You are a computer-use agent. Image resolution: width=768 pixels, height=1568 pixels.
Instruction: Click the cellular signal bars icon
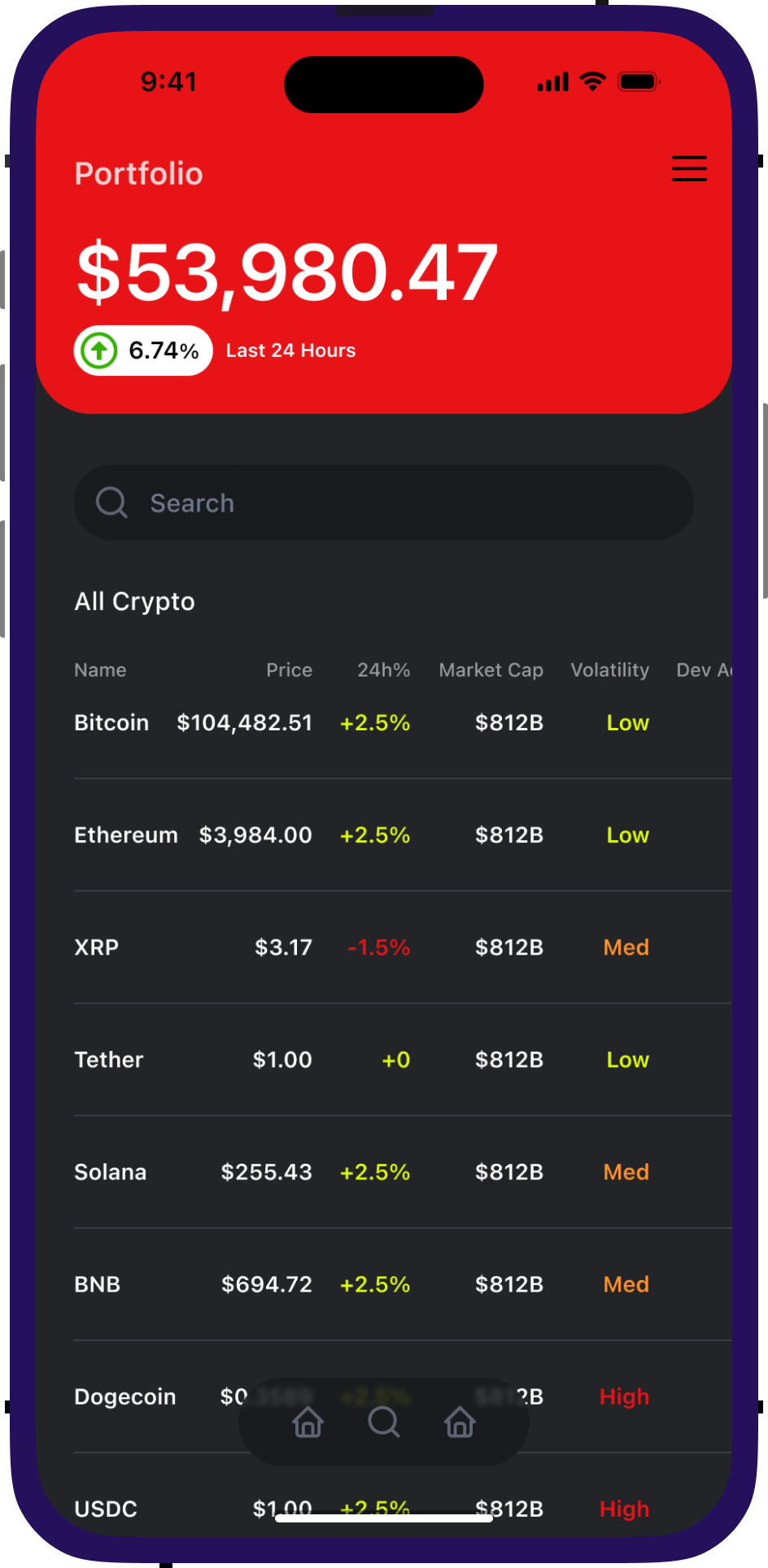(553, 82)
